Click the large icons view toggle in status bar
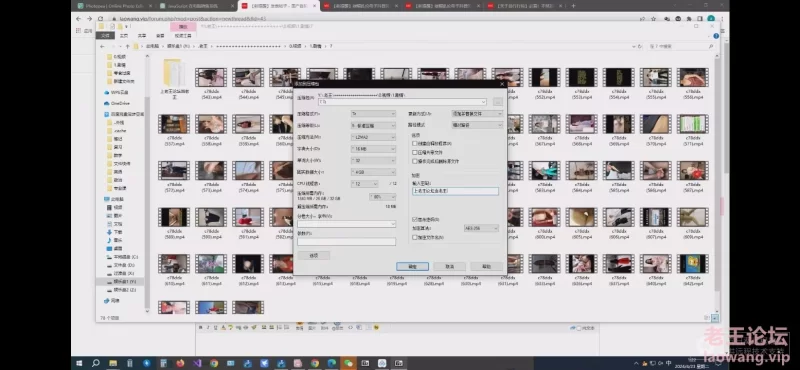Image resolution: width=800 pixels, height=370 pixels. click(715, 318)
